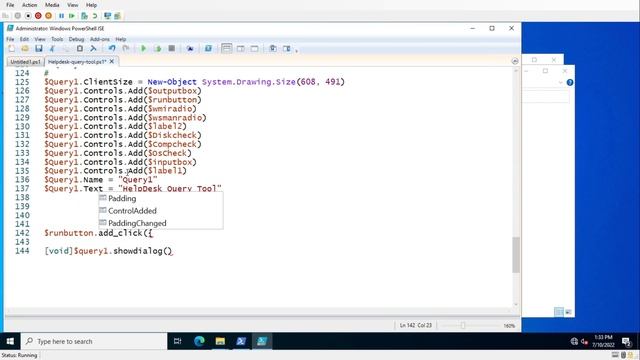The width and height of the screenshot is (640, 360).
Task: Click the Paste clipboard icon
Action: 80,49
